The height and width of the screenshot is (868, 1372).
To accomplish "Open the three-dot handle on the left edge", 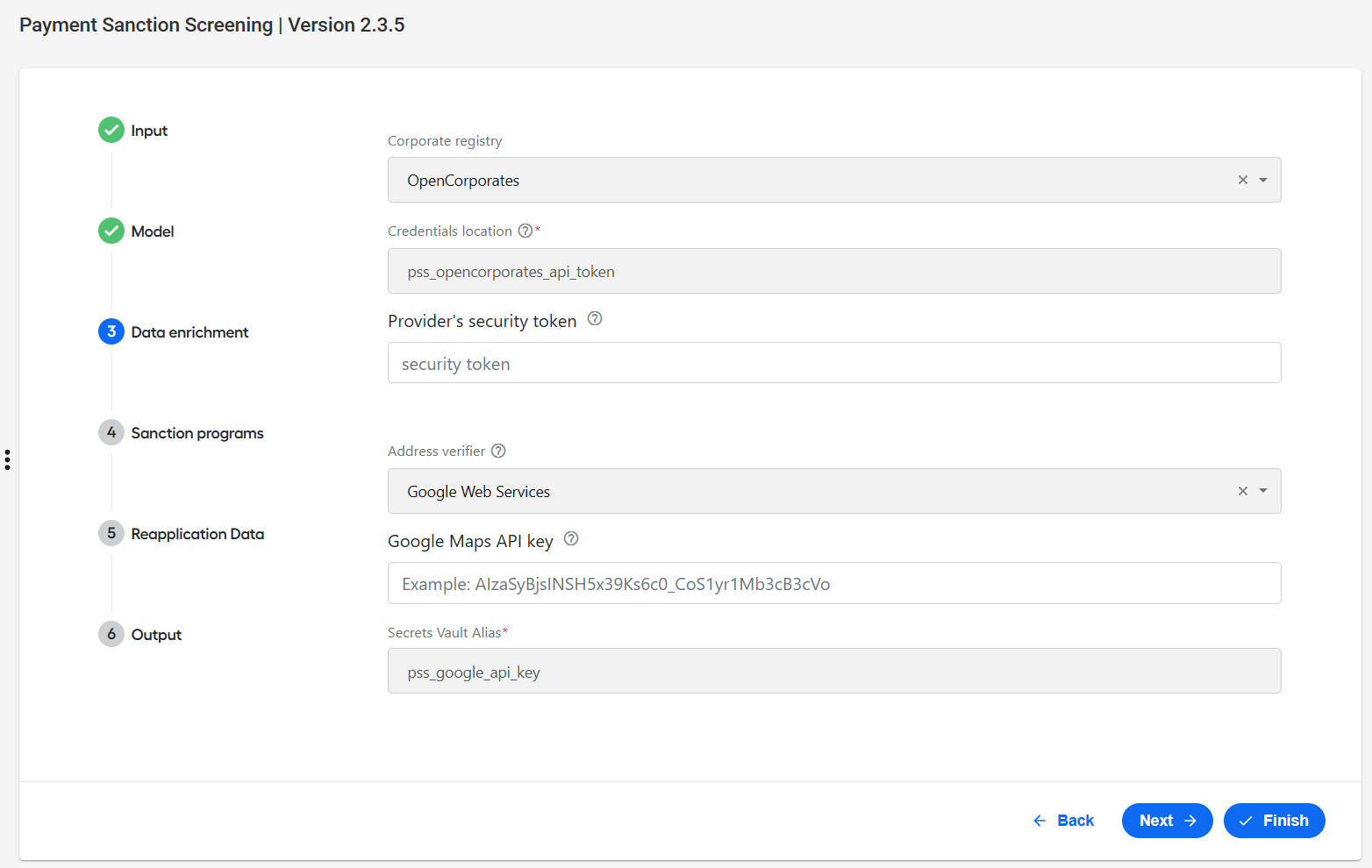I will point(7,459).
